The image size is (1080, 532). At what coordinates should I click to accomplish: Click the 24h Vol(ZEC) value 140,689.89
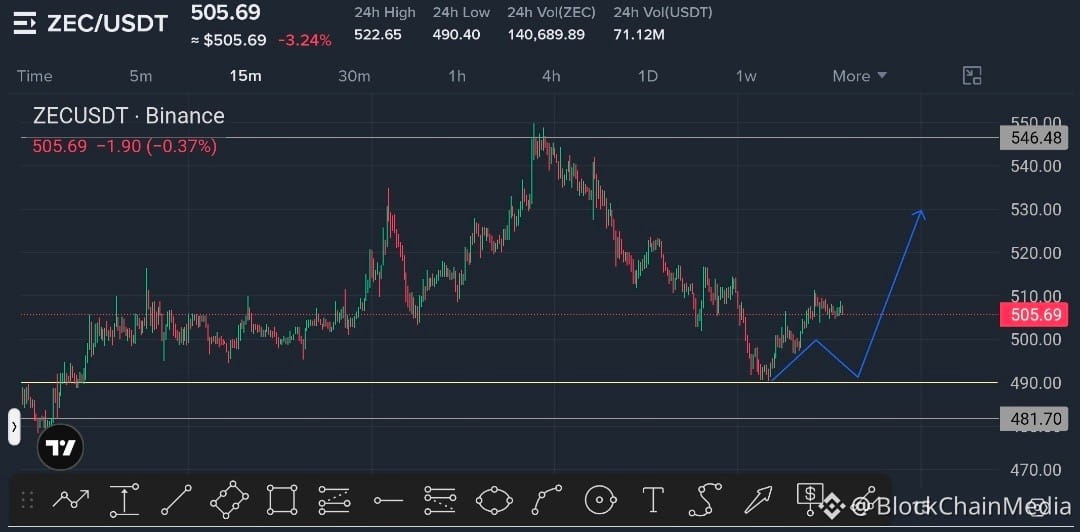(x=546, y=34)
